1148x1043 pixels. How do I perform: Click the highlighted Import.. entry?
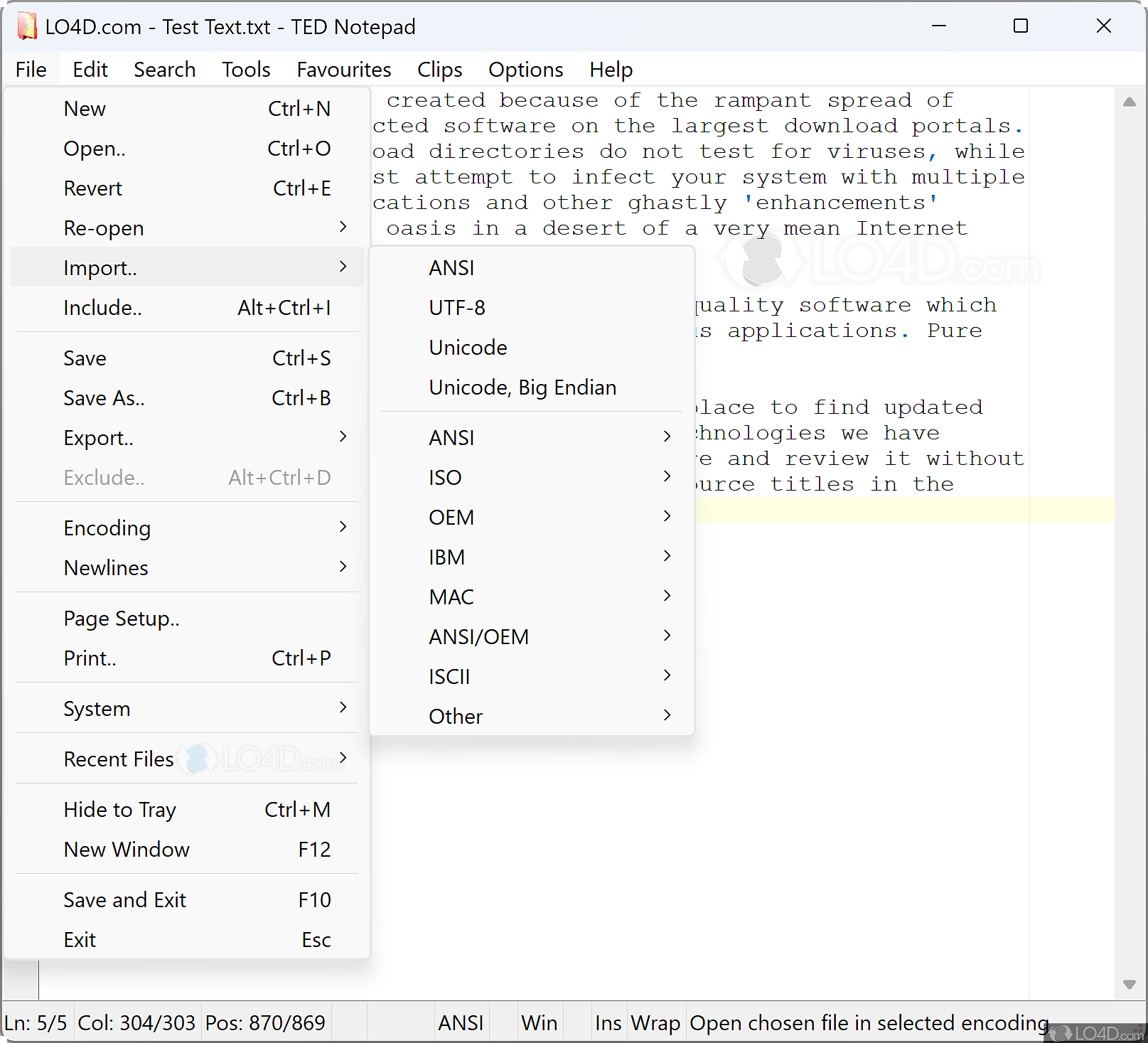click(187, 268)
